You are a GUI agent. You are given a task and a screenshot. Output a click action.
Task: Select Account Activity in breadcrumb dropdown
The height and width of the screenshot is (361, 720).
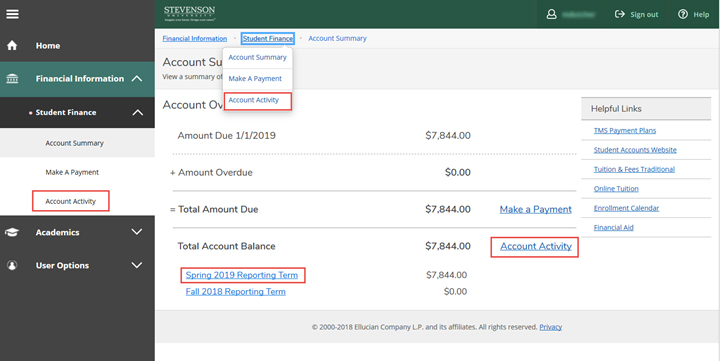click(253, 100)
